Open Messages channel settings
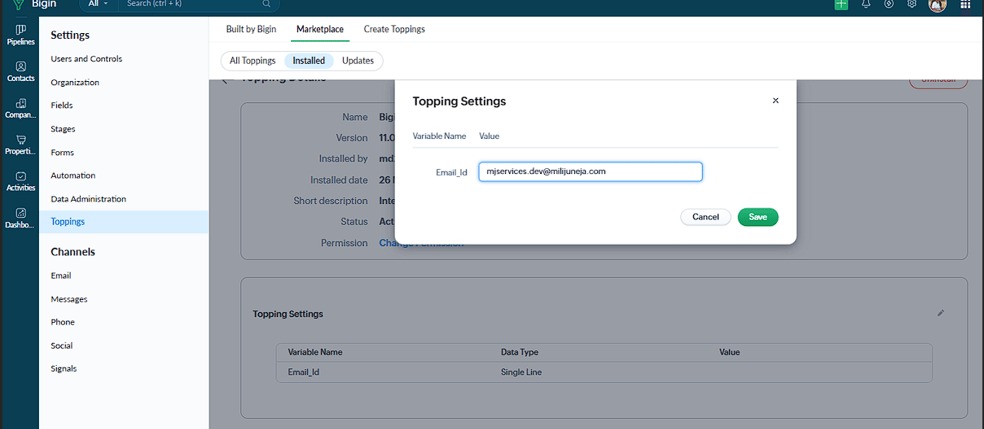The width and height of the screenshot is (984, 429). (69, 299)
